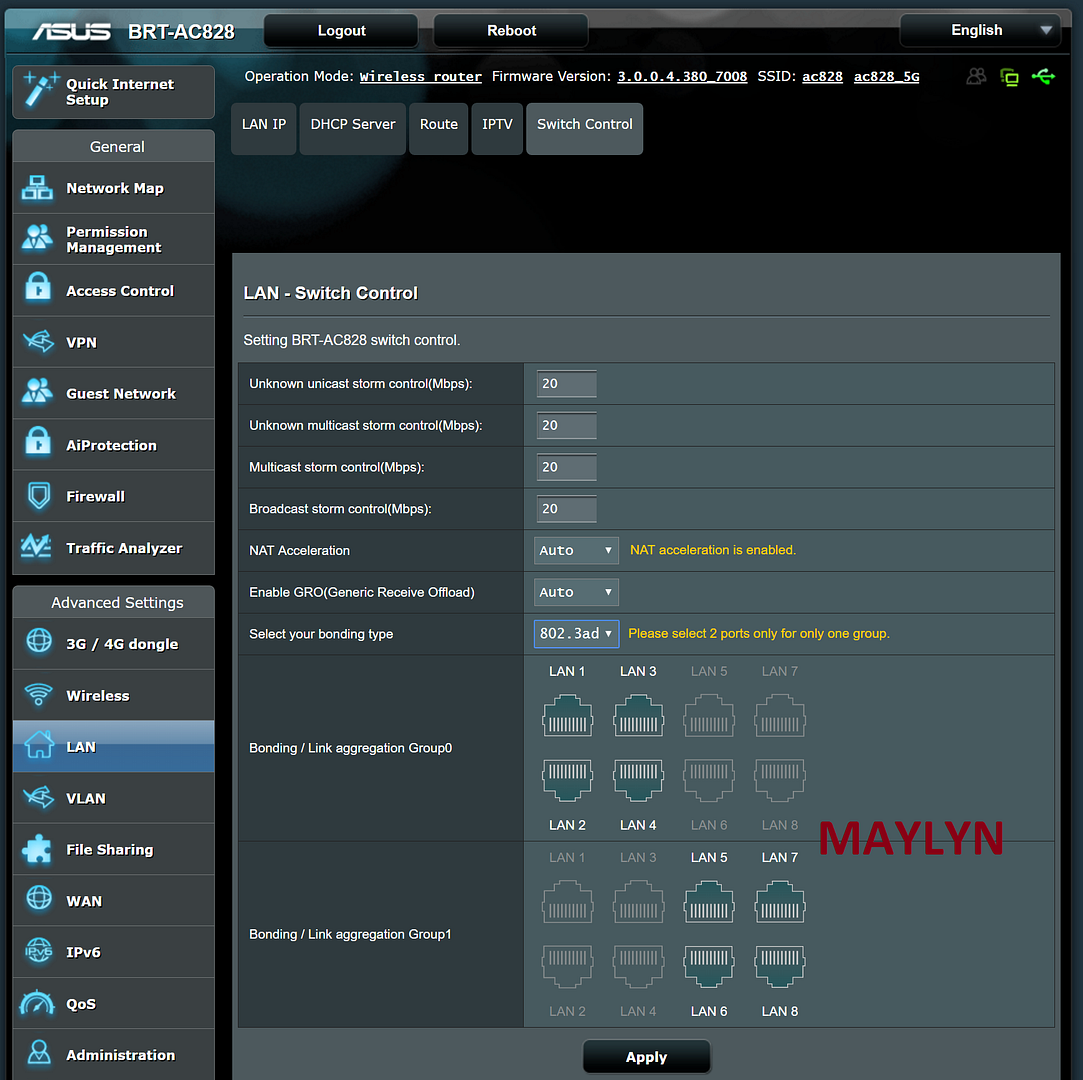Open the IPv6 globe icon
1083x1080 pixels.
(x=39, y=951)
